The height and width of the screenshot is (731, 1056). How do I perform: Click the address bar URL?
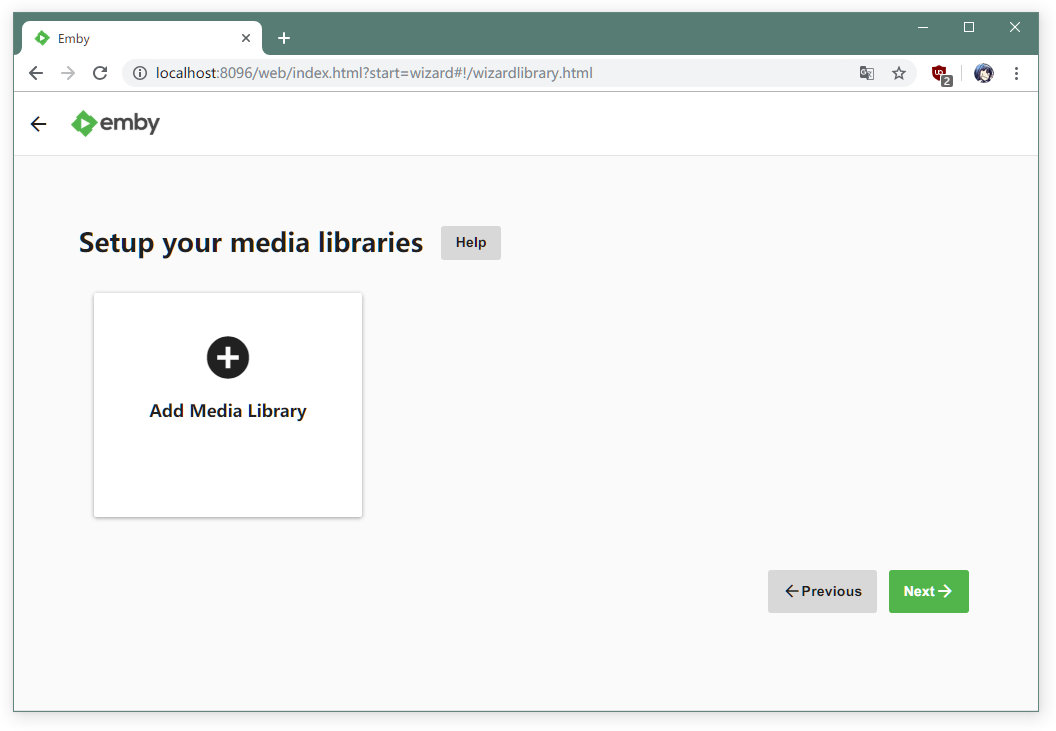pos(374,73)
